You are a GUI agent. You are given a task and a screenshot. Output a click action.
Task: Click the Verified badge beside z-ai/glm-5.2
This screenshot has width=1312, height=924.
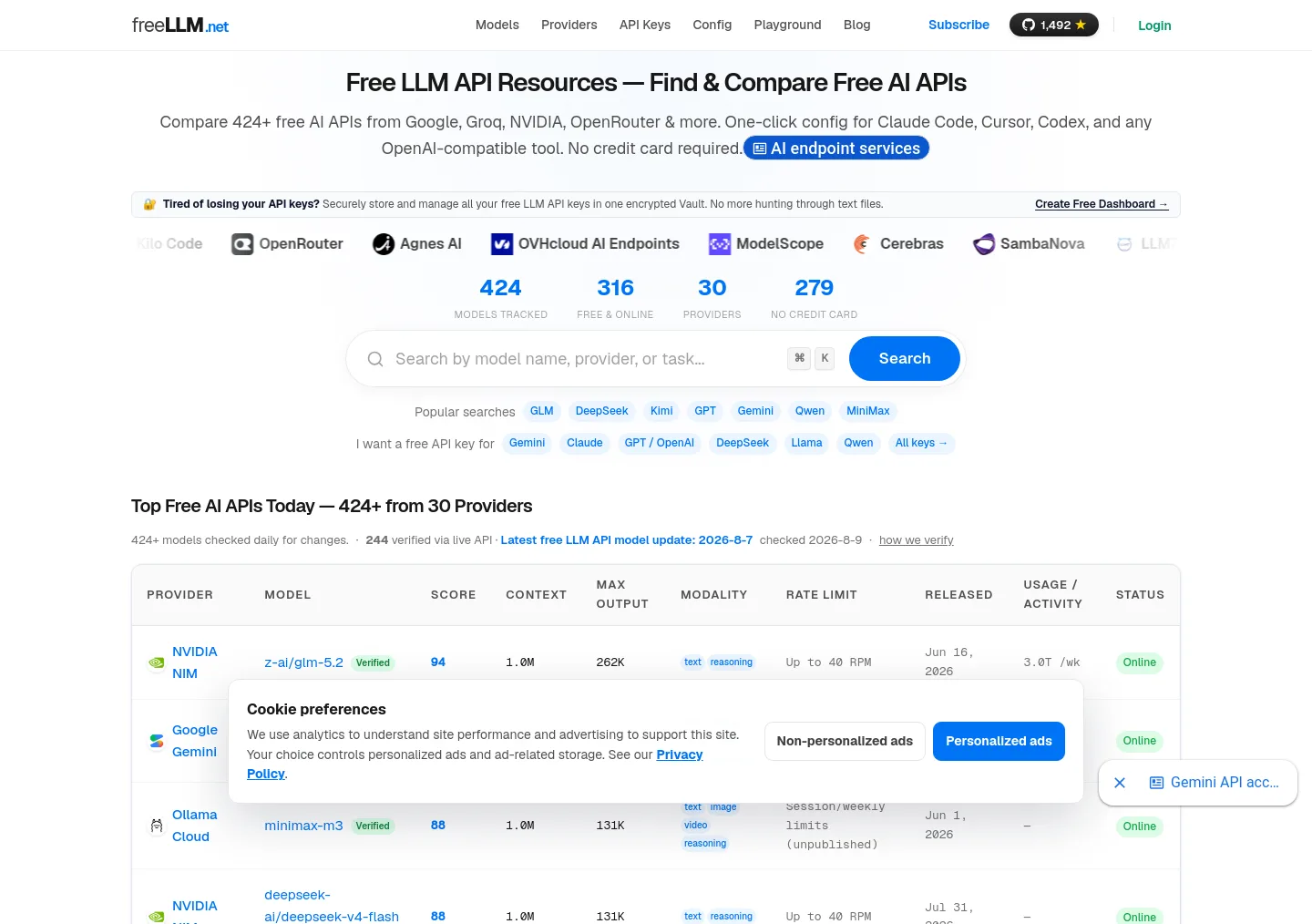click(373, 662)
